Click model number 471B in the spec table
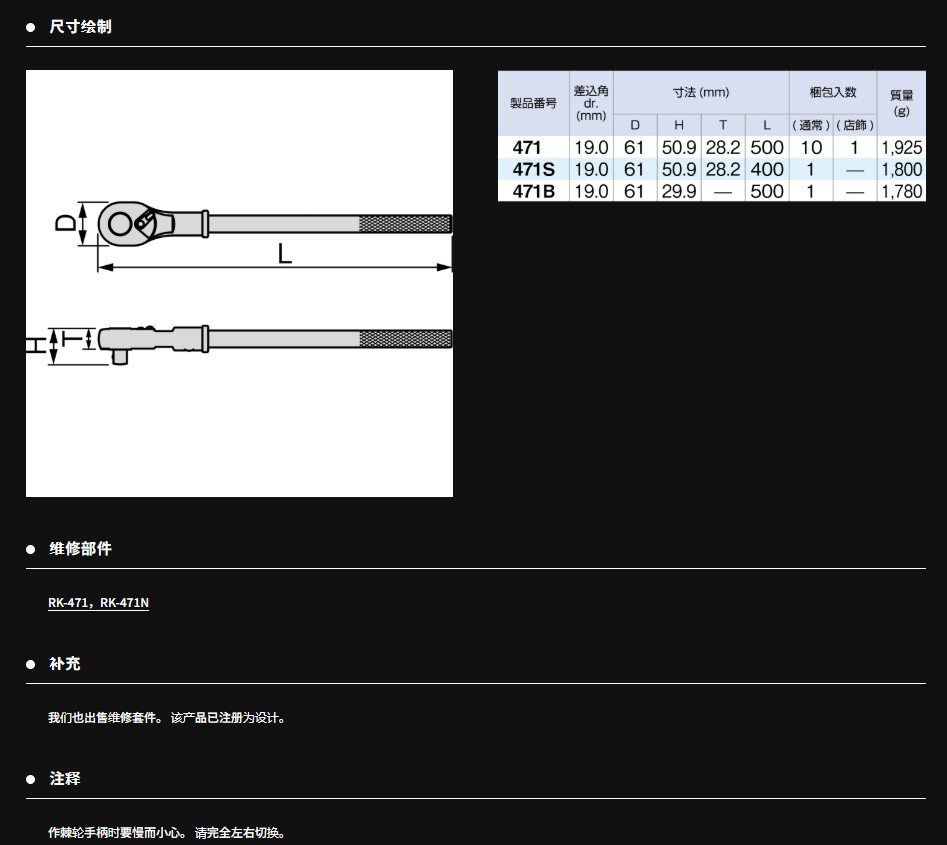The height and width of the screenshot is (845, 947). (532, 191)
